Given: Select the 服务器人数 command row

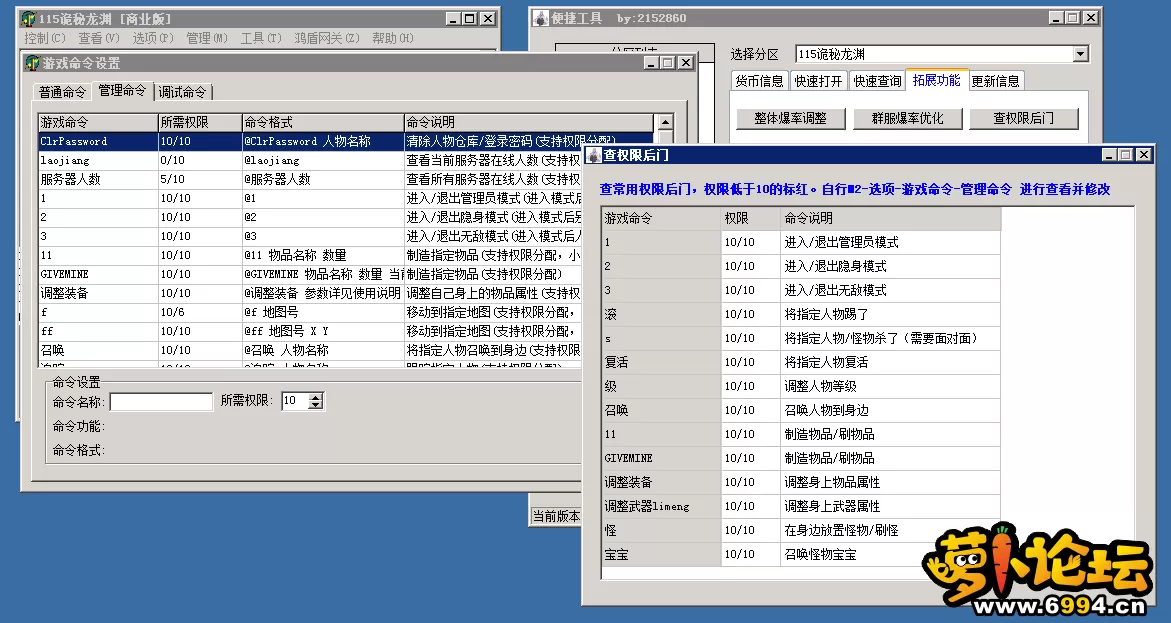Looking at the screenshot, I should click(x=310, y=179).
